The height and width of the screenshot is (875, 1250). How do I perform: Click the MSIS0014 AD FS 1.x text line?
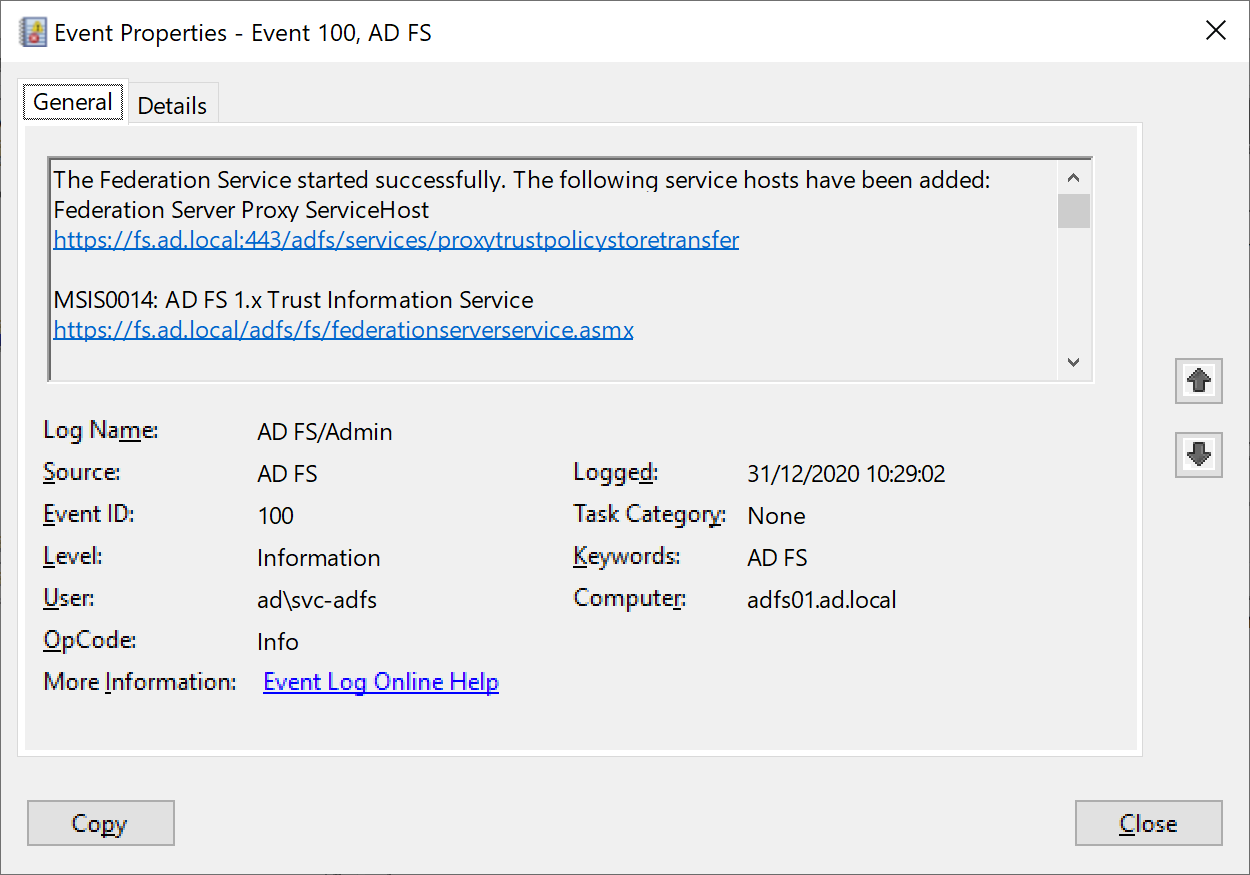pyautogui.click(x=293, y=300)
